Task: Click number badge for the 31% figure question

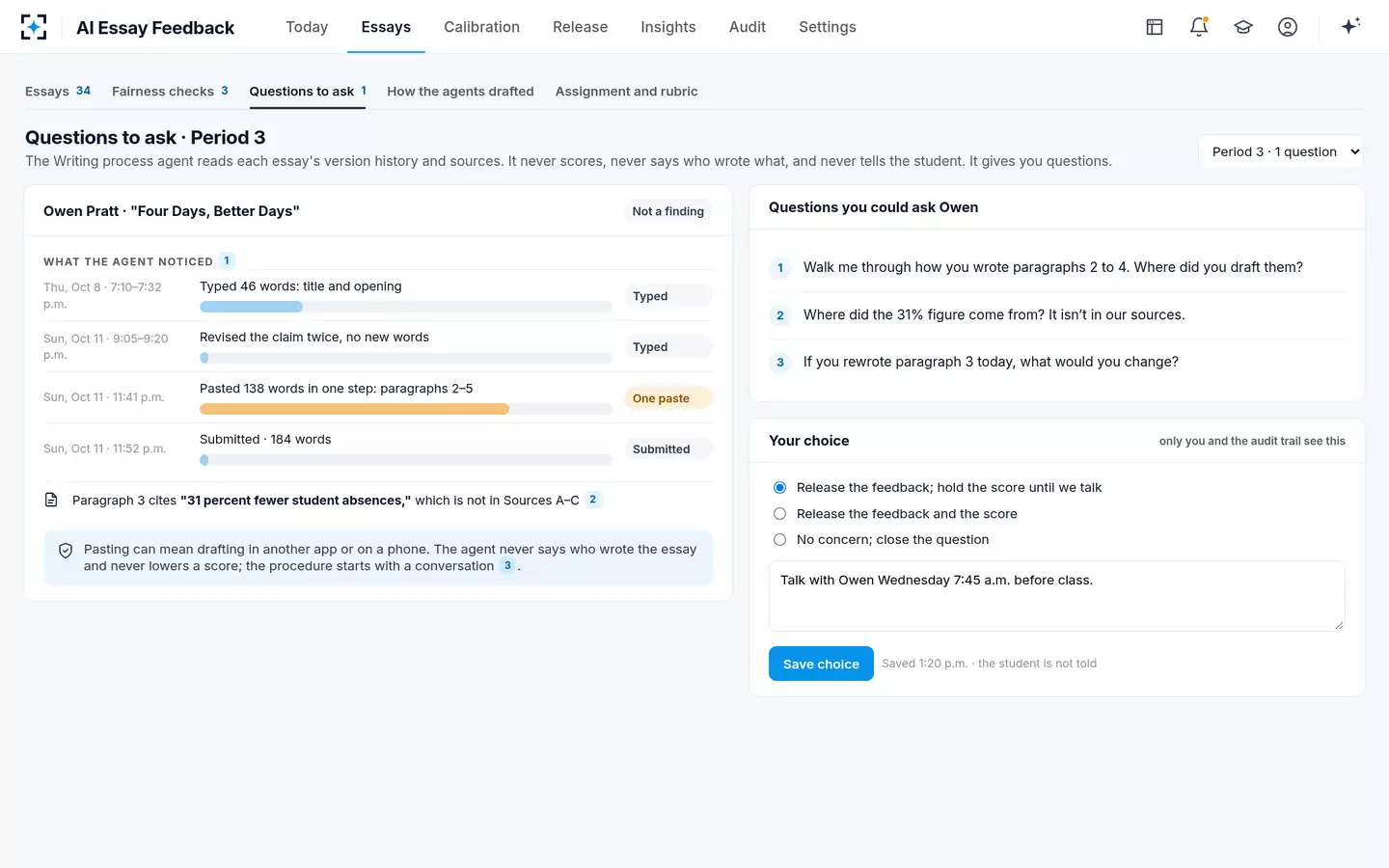Action: [x=780, y=315]
